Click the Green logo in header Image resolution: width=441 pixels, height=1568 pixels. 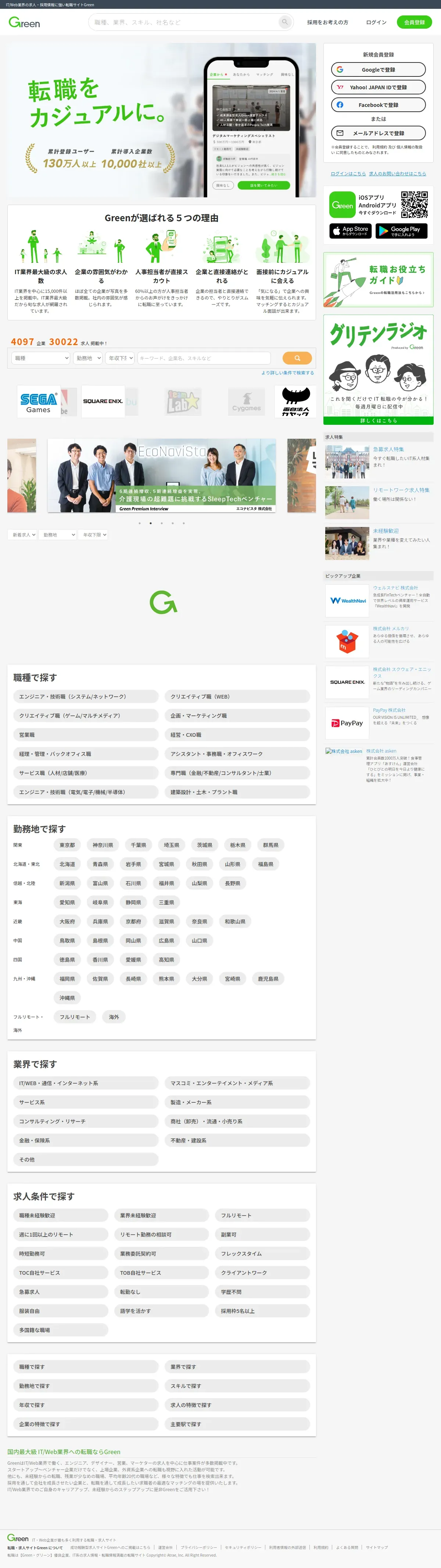(x=24, y=22)
